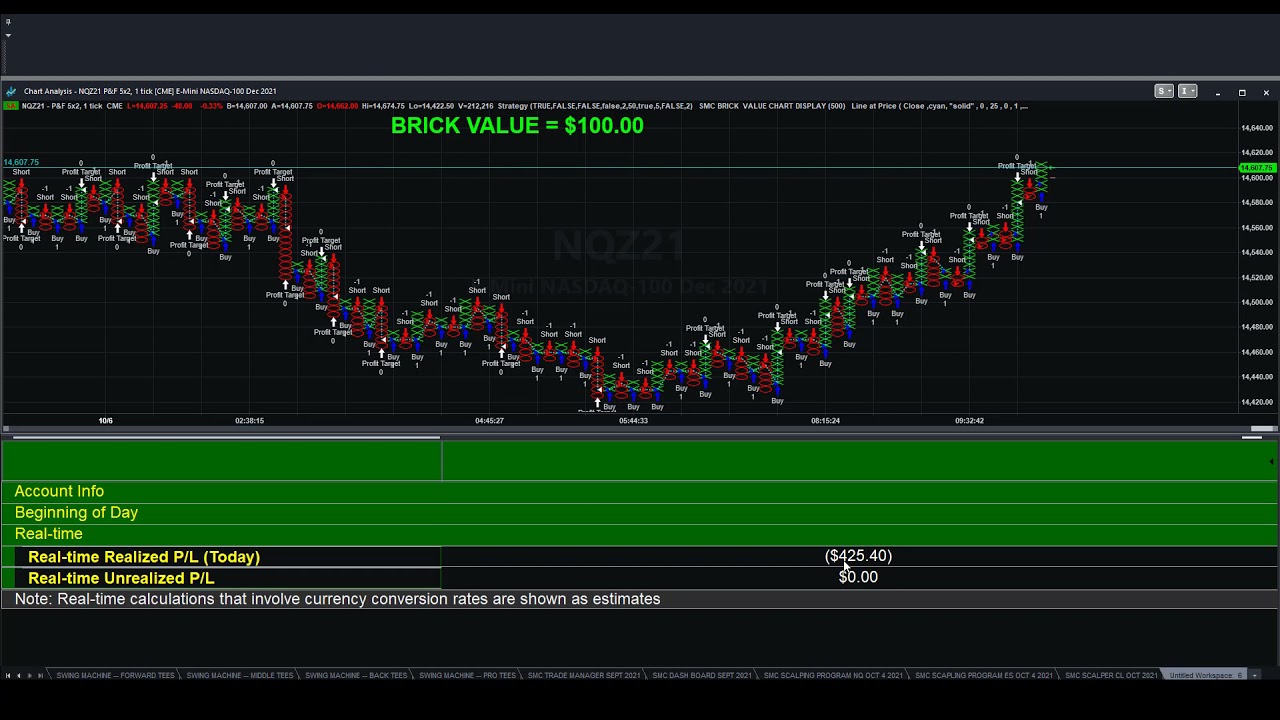1280x720 pixels.
Task: Click the chart horizontal scrollbar thumb
Action: coord(1262,429)
